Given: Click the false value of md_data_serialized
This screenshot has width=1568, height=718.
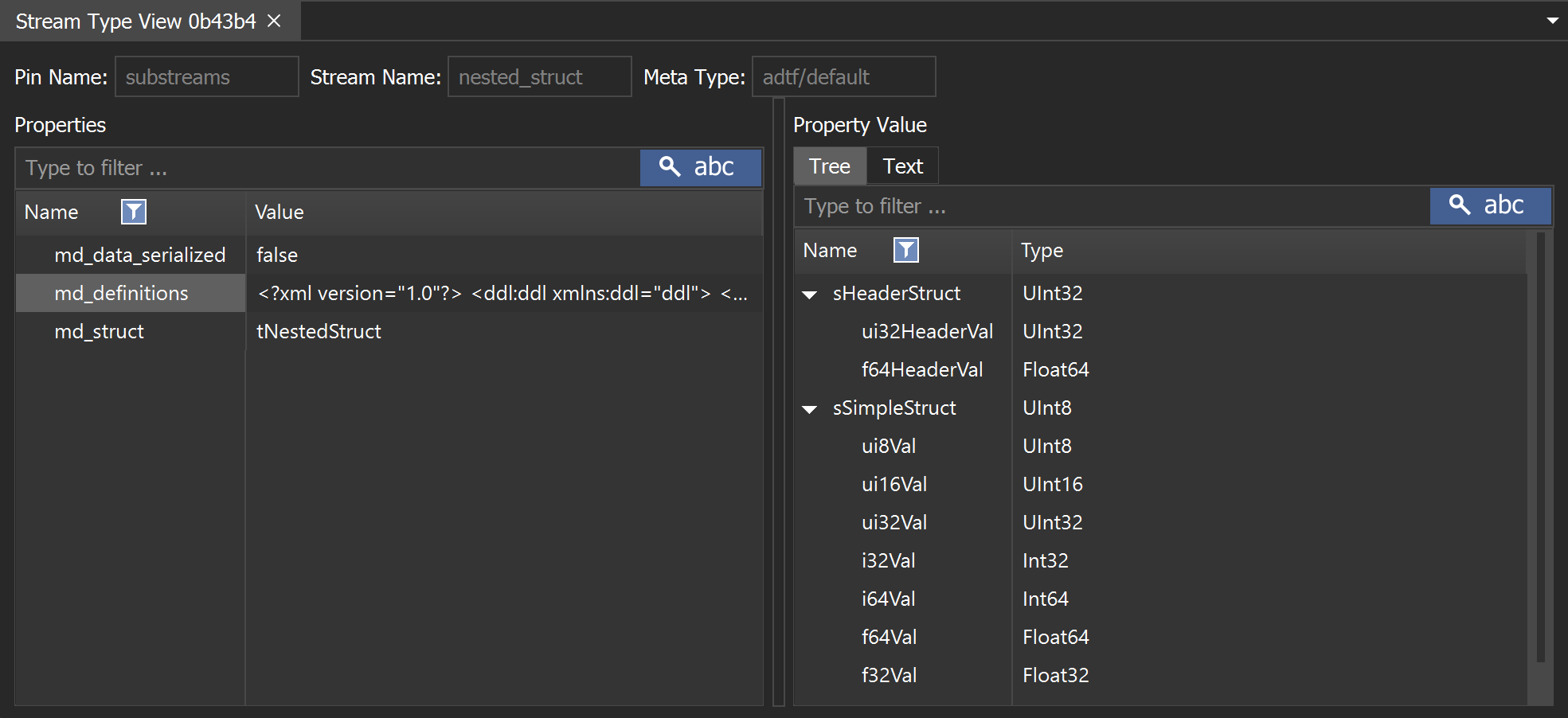Looking at the screenshot, I should (x=277, y=255).
